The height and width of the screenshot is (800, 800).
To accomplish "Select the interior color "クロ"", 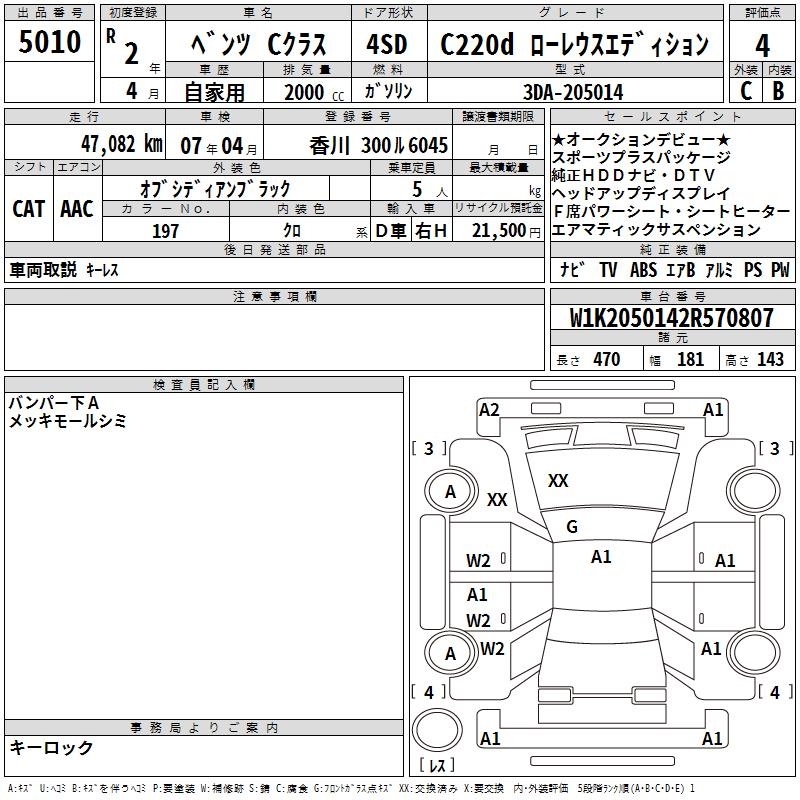I will (292, 231).
